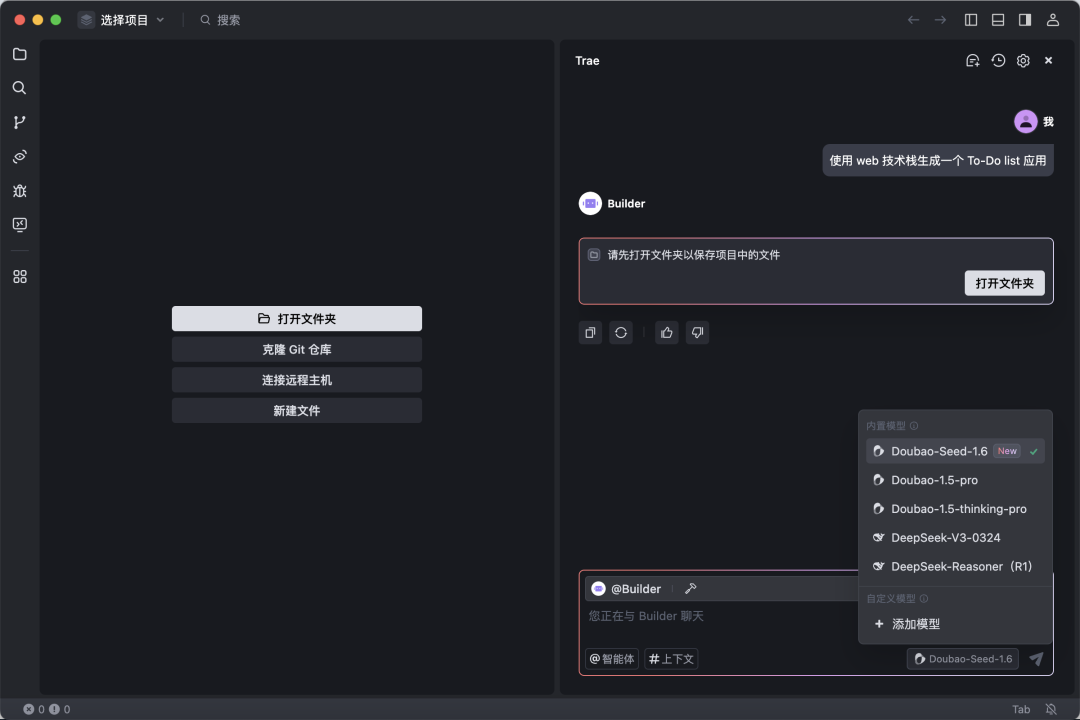
Task: Click info icon next to 自定义模型
Action: tap(924, 599)
